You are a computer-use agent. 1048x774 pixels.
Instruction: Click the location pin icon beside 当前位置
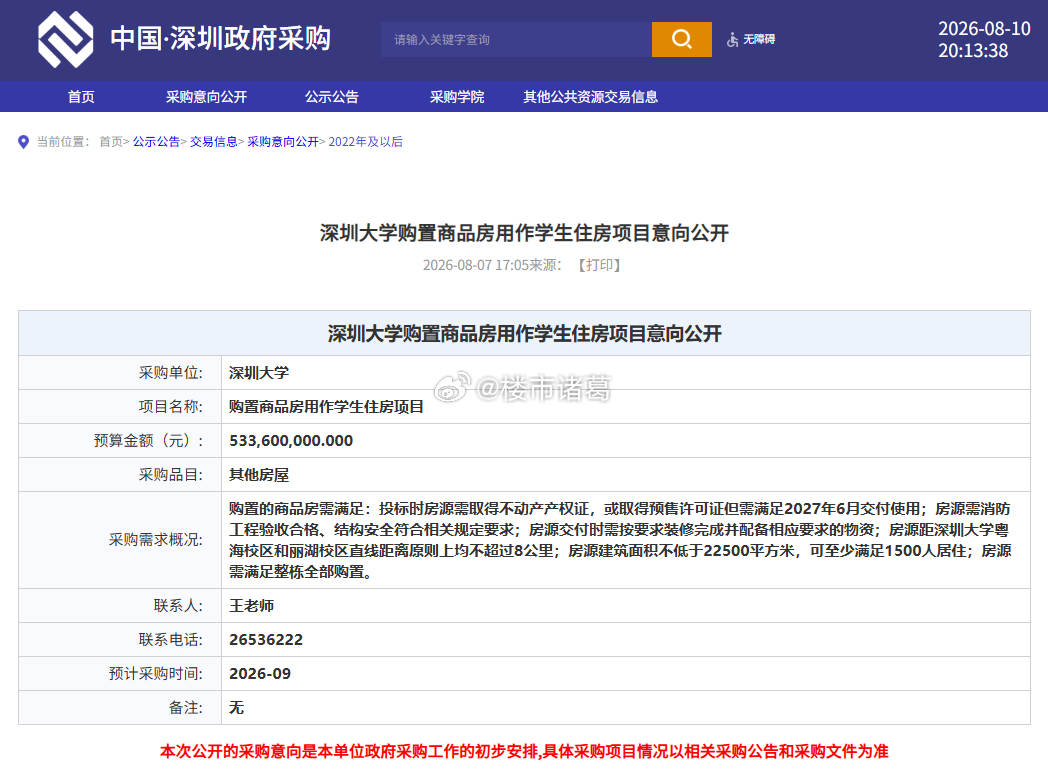point(23,142)
